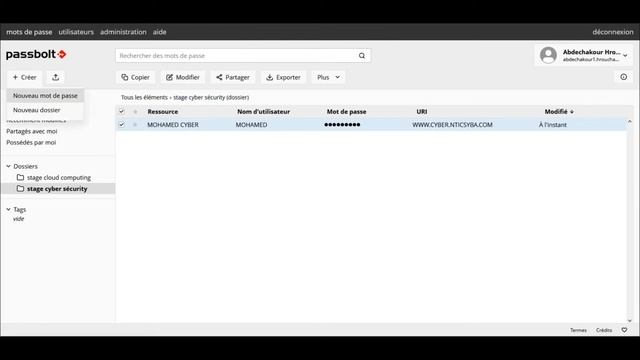Open stage cyber sécurity folder

point(57,189)
